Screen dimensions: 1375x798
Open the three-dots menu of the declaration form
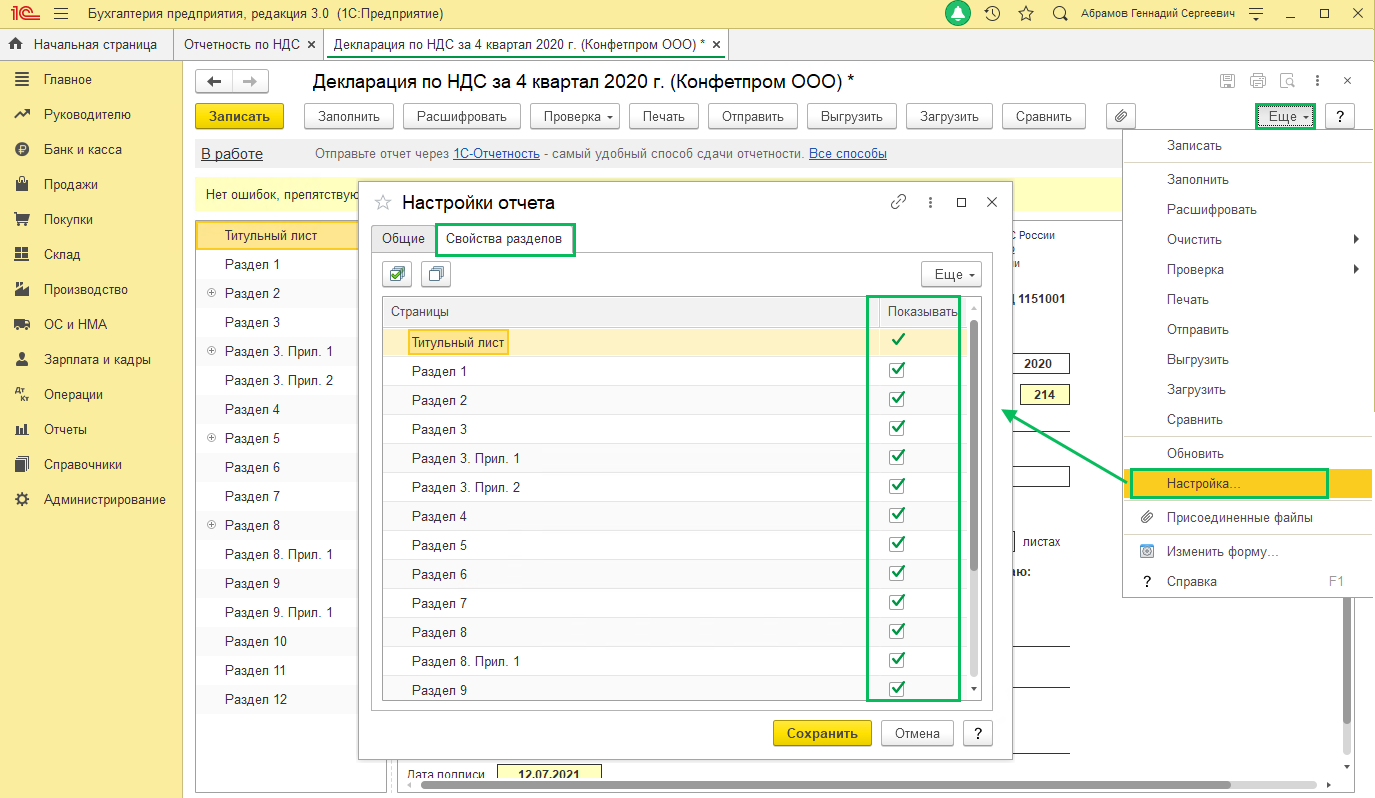(1318, 81)
